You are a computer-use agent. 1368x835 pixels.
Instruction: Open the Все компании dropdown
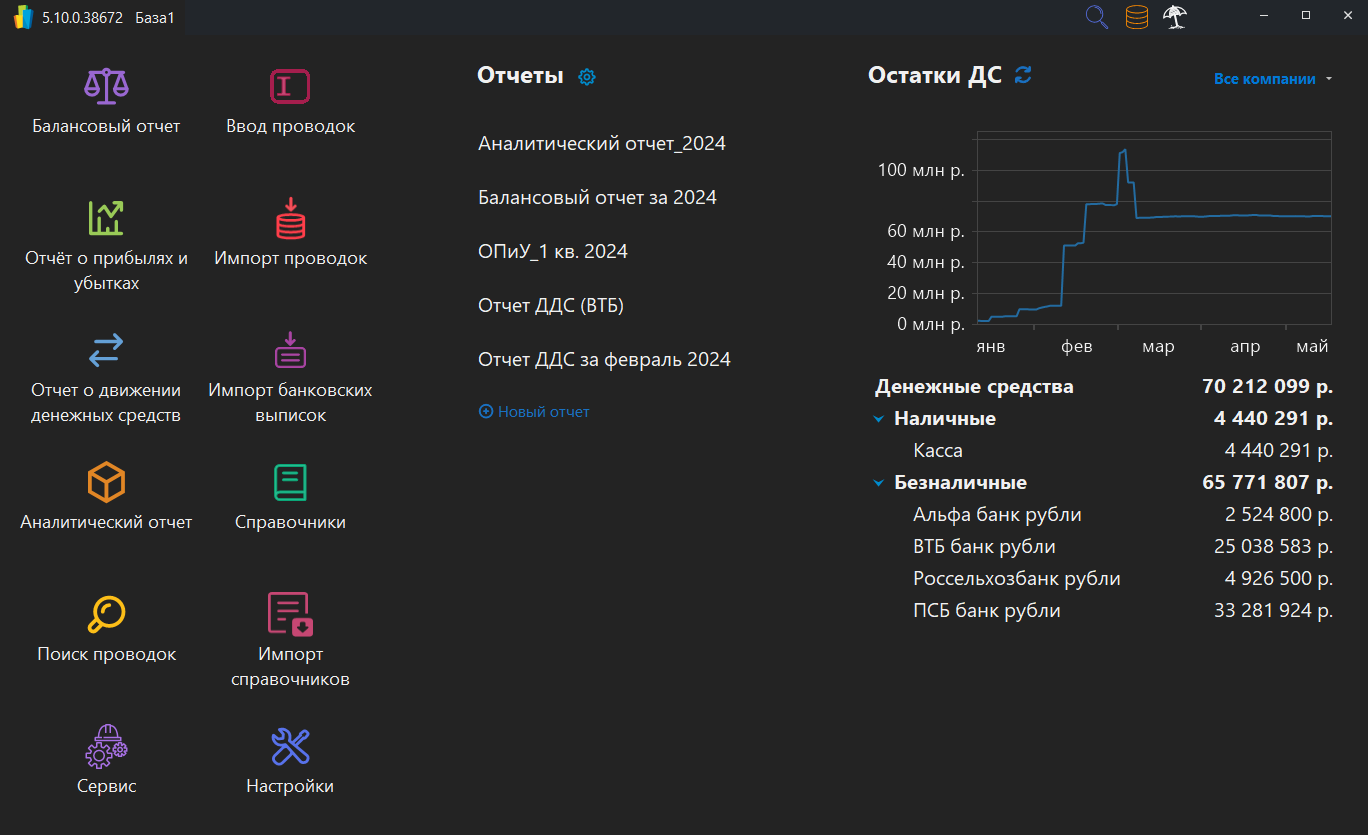(1272, 78)
